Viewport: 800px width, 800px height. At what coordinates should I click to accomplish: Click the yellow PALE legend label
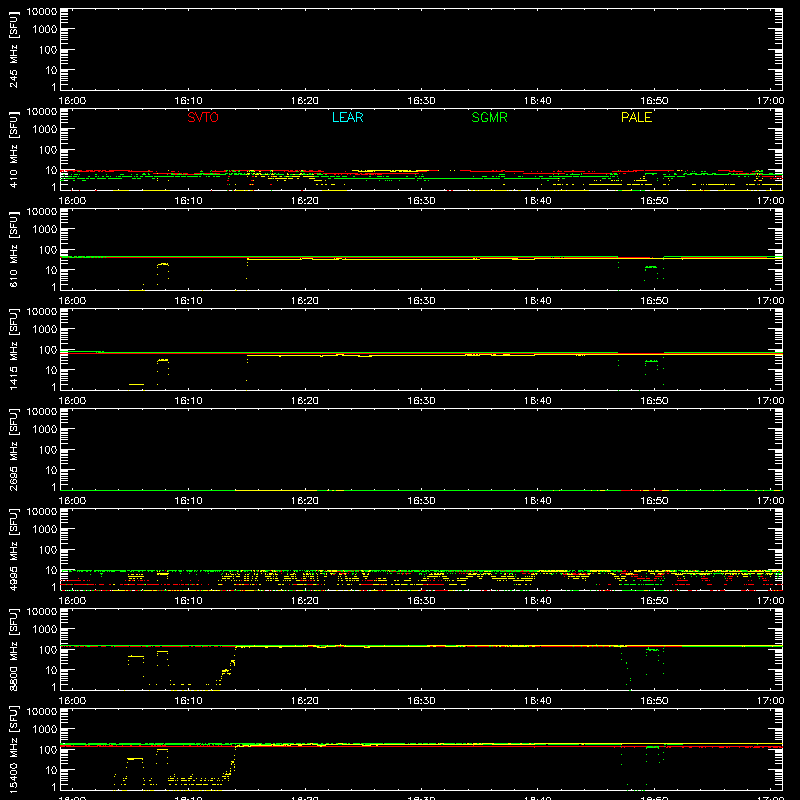tap(636, 117)
